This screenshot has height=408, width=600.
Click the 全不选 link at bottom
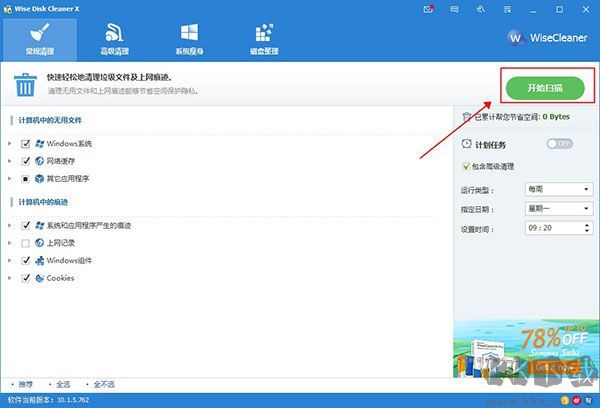click(104, 384)
